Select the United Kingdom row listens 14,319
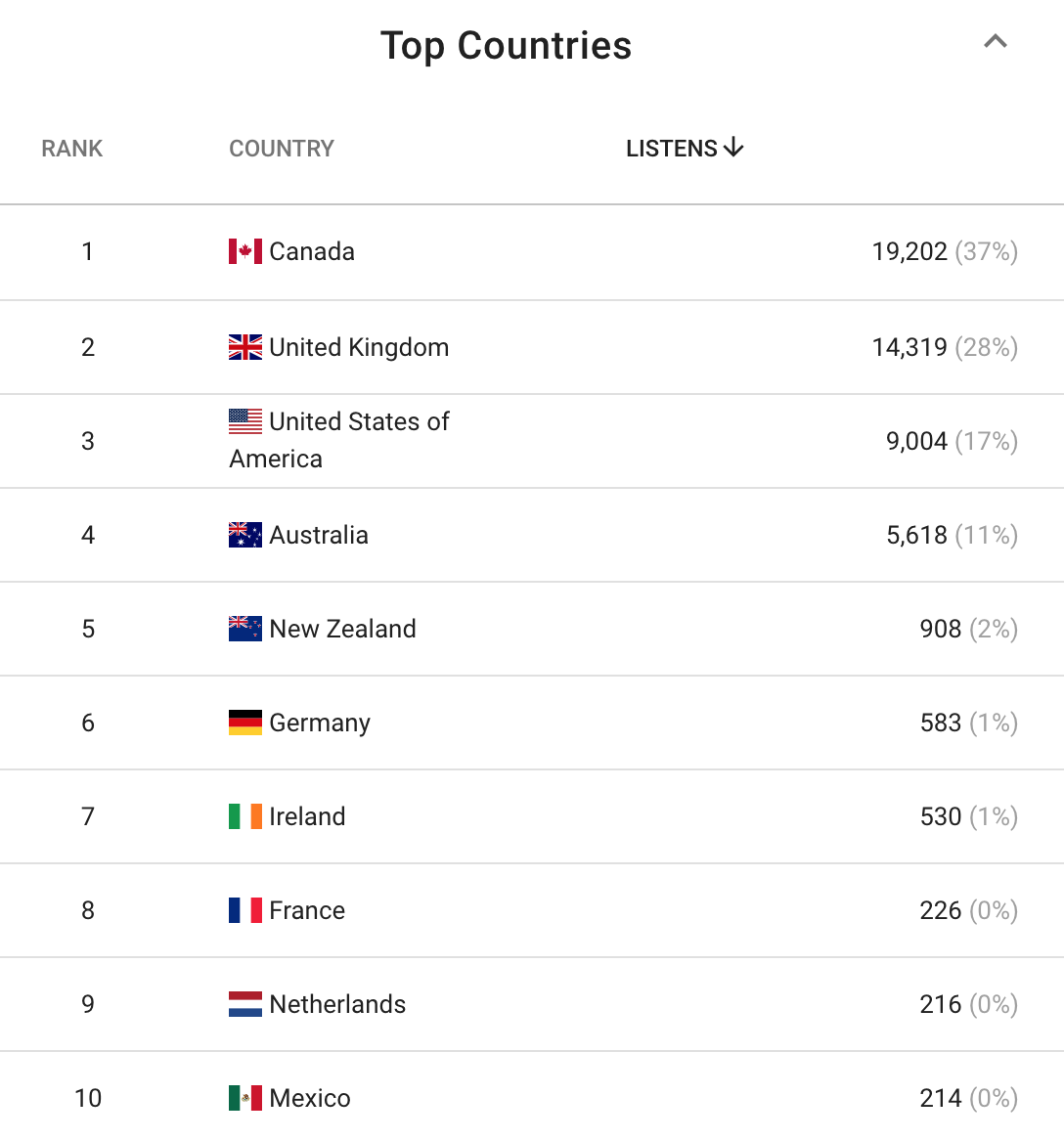The height and width of the screenshot is (1140, 1064). 909,347
